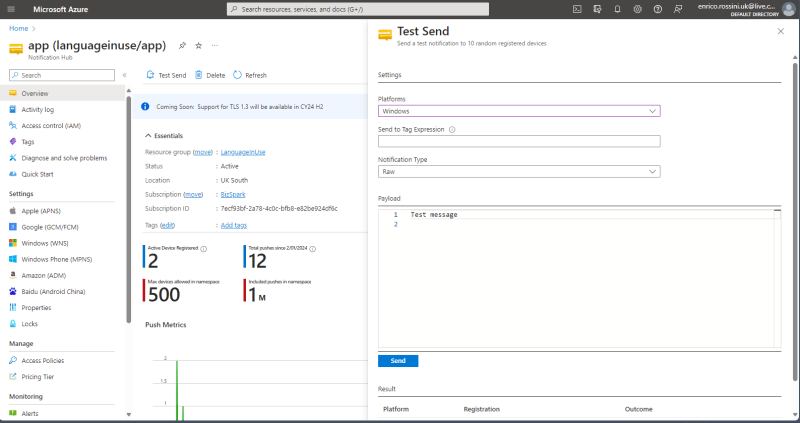Image resolution: width=800 pixels, height=423 pixels.
Task: Click the Send to Tag Expression field
Action: point(519,141)
